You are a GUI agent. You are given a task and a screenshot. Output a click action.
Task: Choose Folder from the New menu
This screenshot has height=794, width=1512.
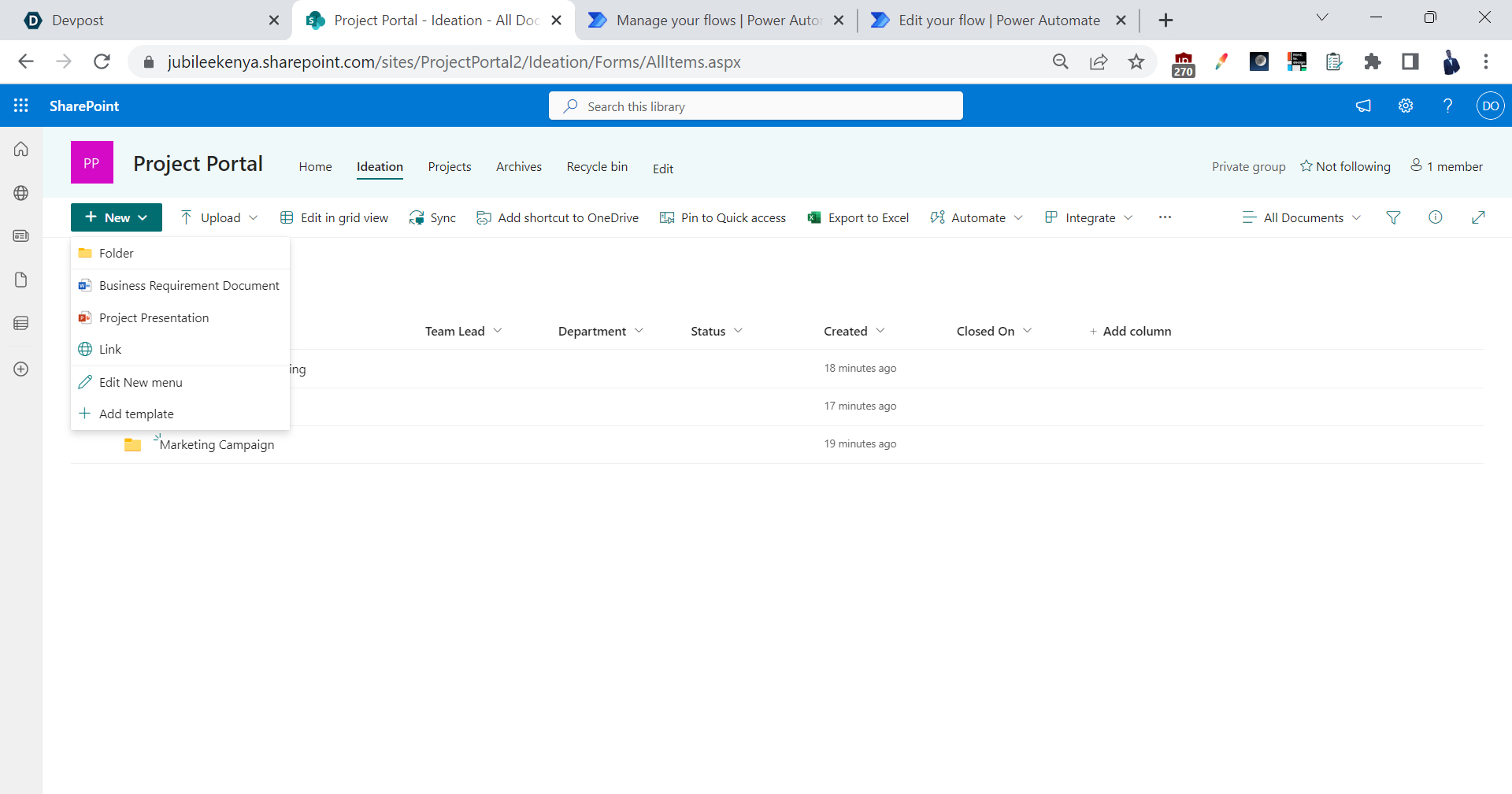(x=180, y=253)
